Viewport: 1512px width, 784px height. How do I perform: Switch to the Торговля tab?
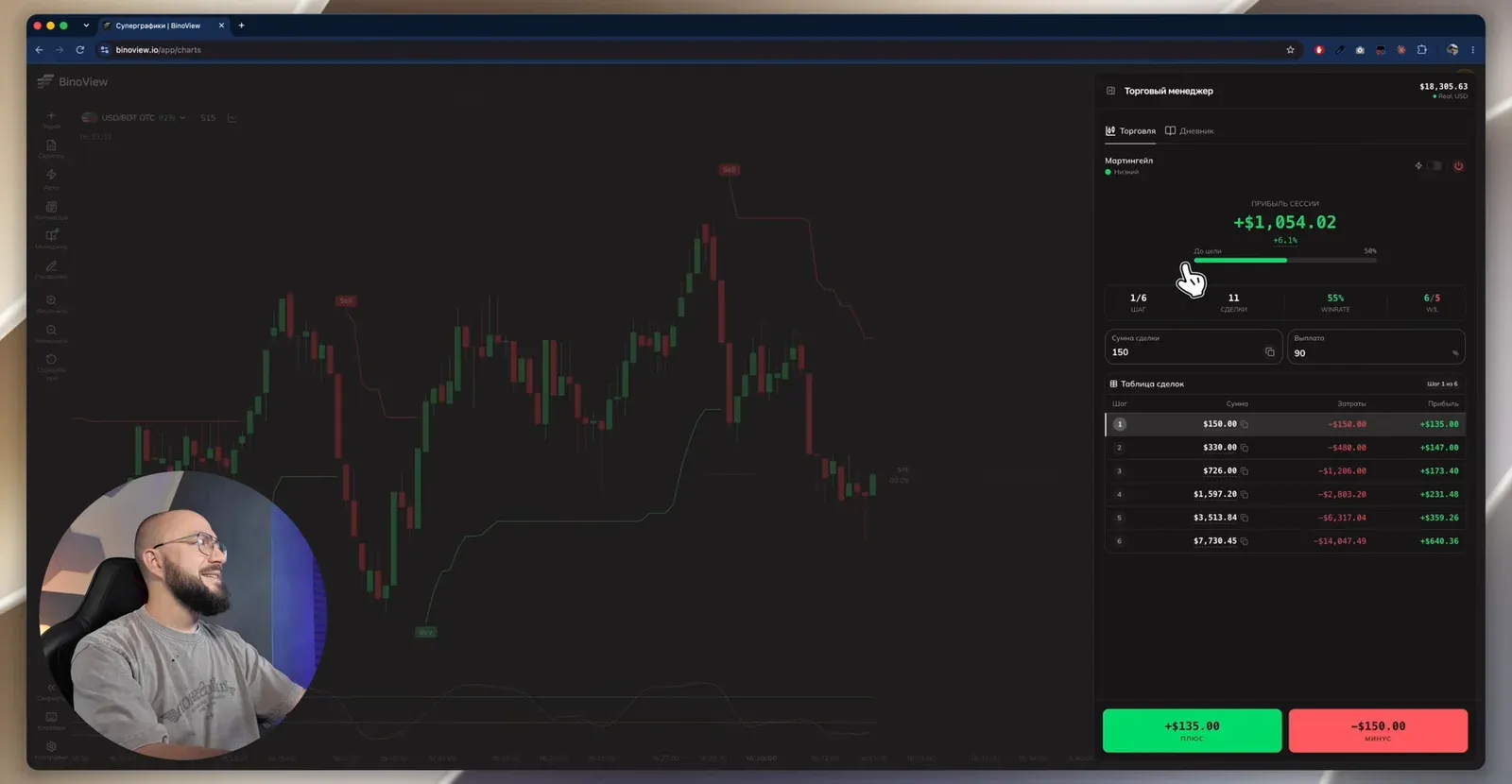pyautogui.click(x=1130, y=131)
